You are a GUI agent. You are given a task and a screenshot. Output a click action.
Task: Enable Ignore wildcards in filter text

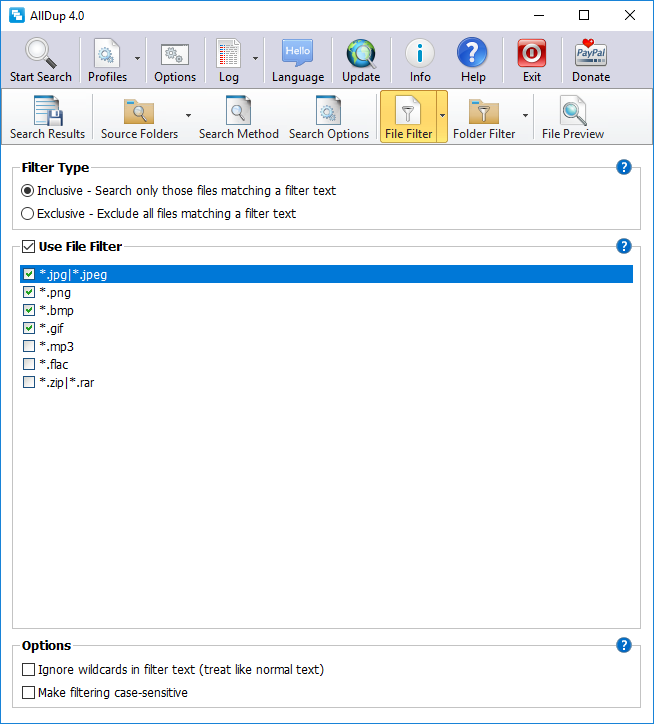(x=29, y=670)
